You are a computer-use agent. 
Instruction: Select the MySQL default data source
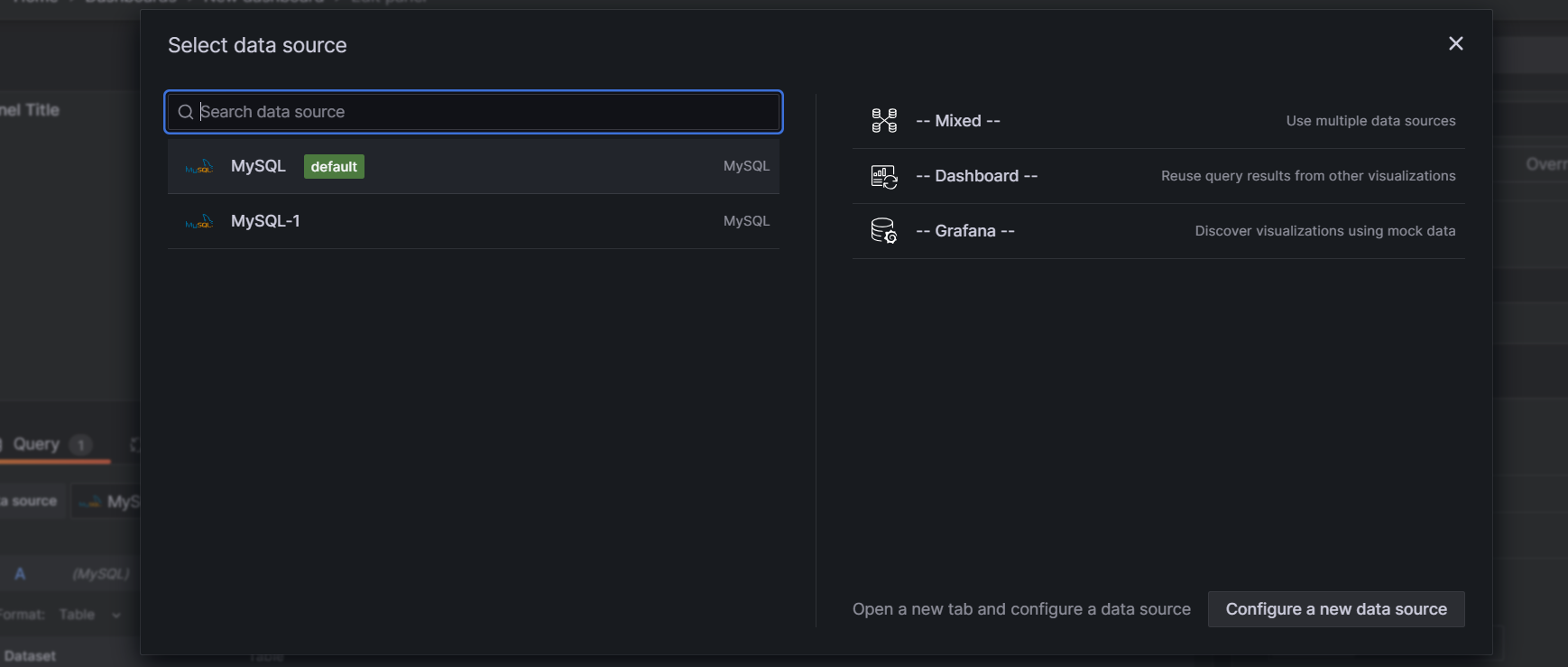pyautogui.click(x=474, y=166)
